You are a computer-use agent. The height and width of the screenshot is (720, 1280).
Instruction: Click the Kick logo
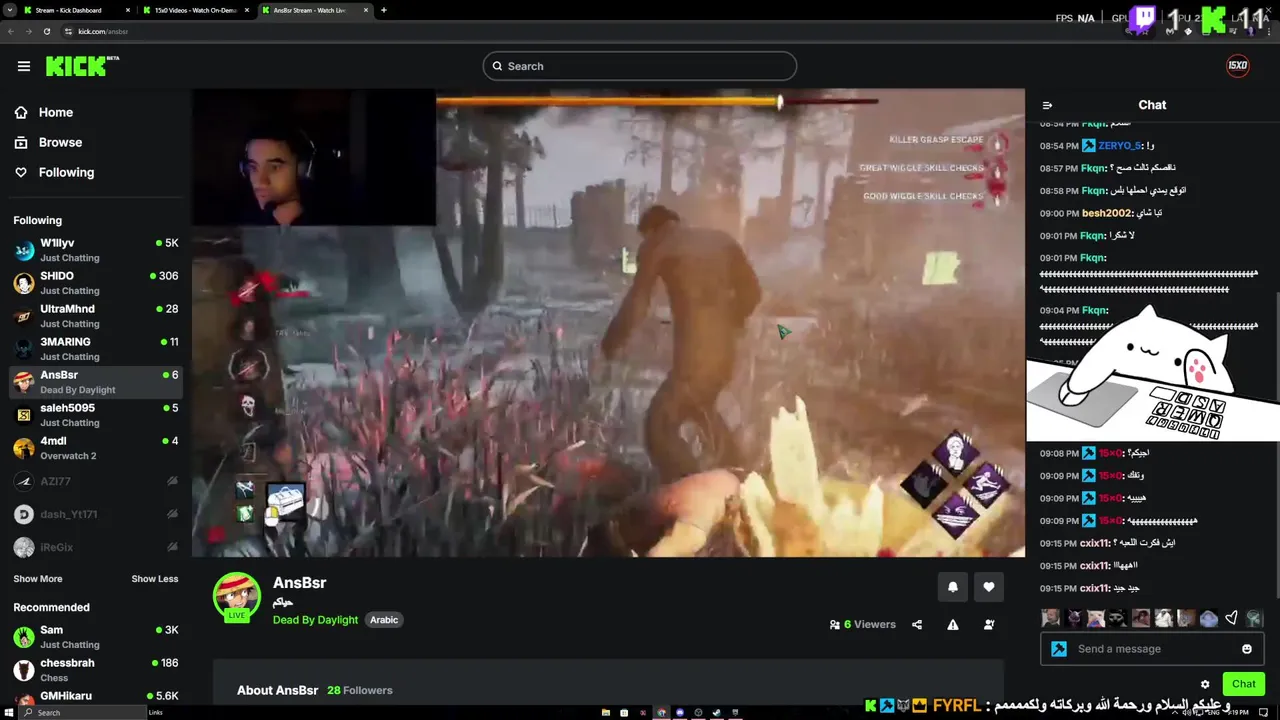click(82, 66)
